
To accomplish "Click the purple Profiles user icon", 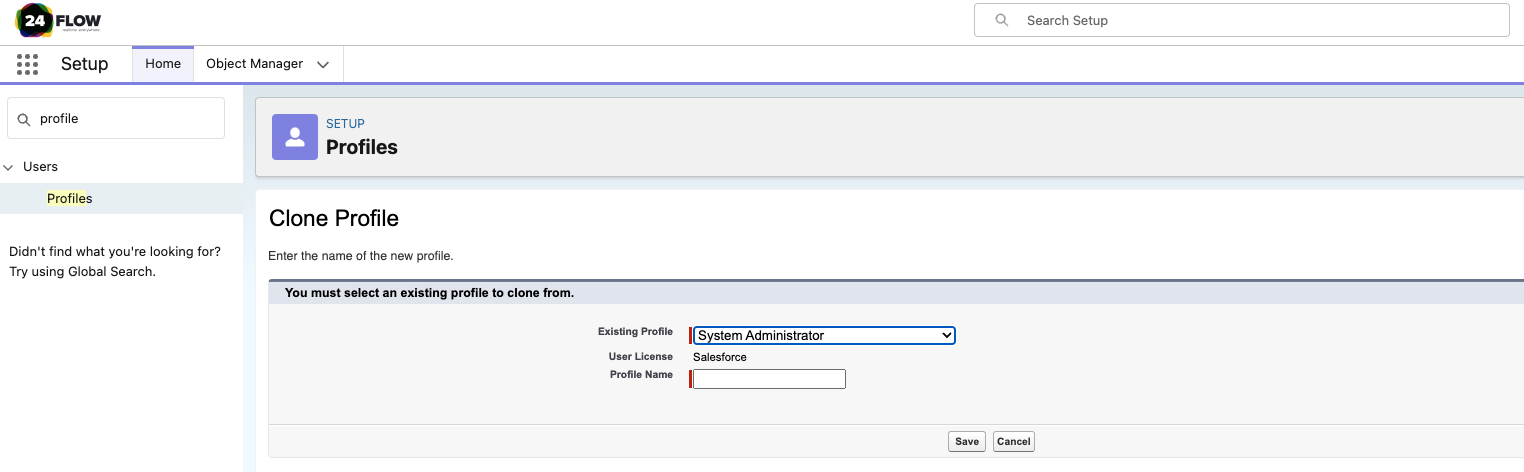I will (295, 137).
